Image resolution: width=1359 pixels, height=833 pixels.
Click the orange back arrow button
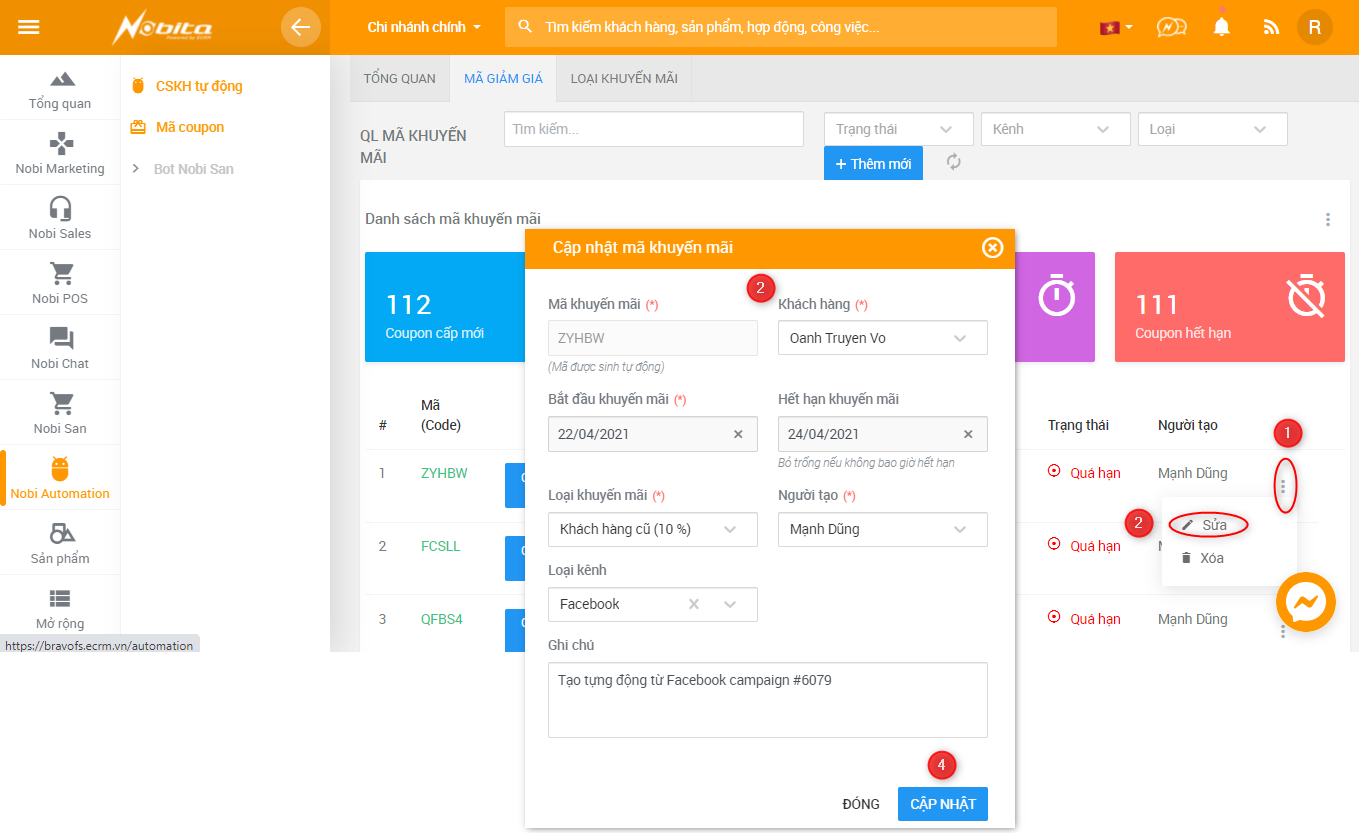[300, 27]
